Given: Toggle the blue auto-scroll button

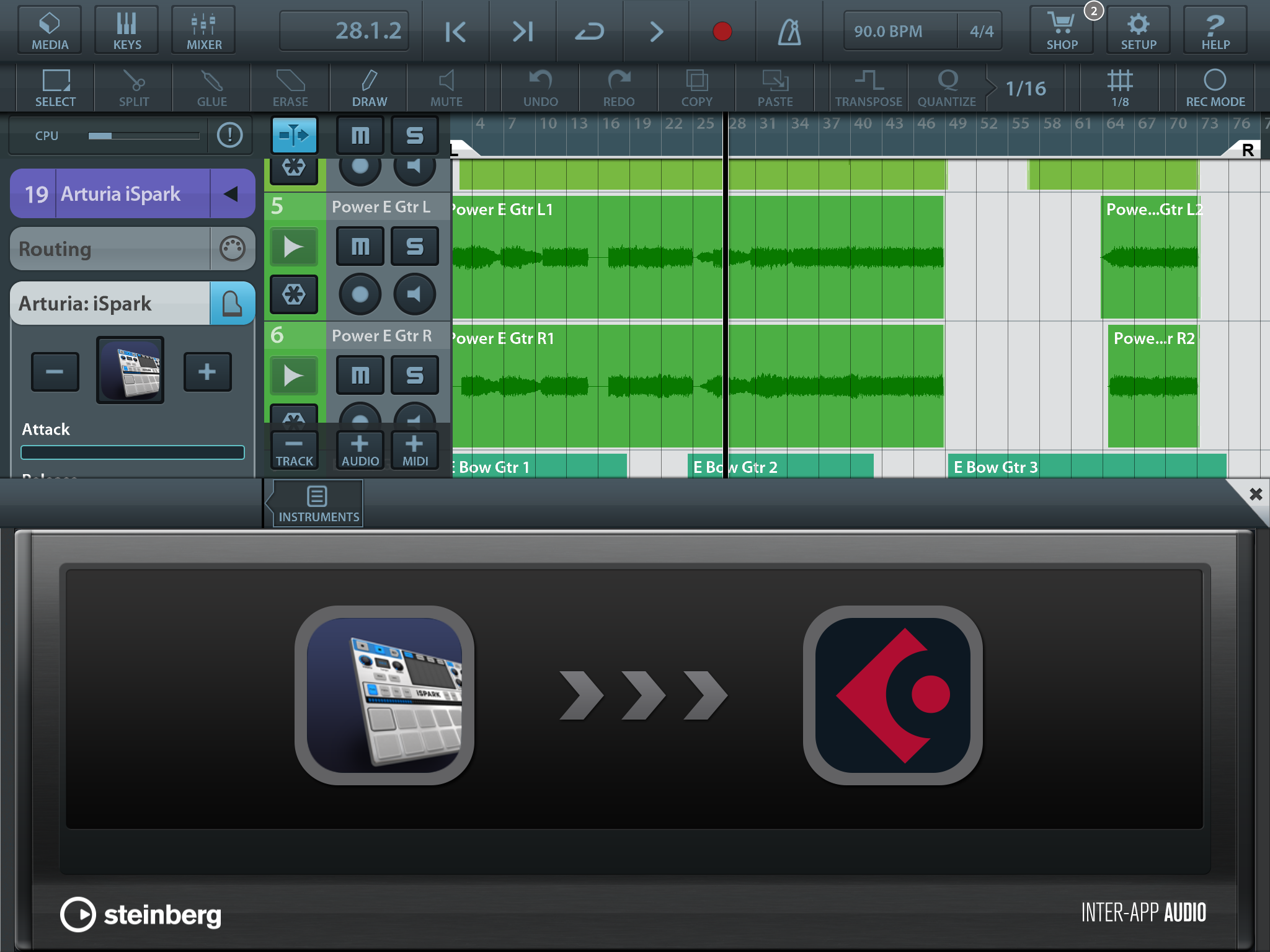Looking at the screenshot, I should pos(295,134).
